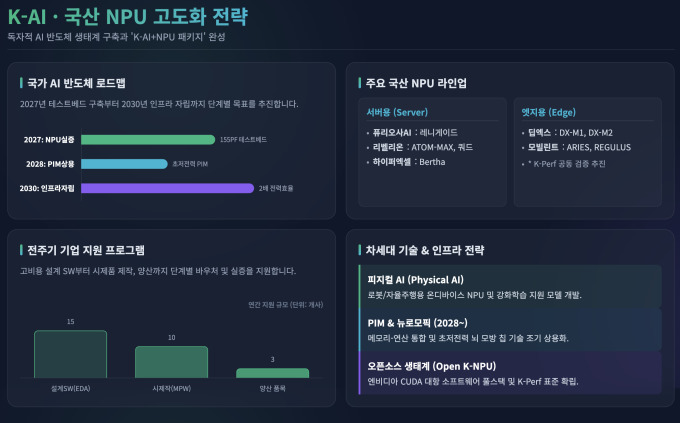Click the 딥엑스 DX-M1, DX-M2 item
The width and height of the screenshot is (680, 423).
[x=570, y=131]
